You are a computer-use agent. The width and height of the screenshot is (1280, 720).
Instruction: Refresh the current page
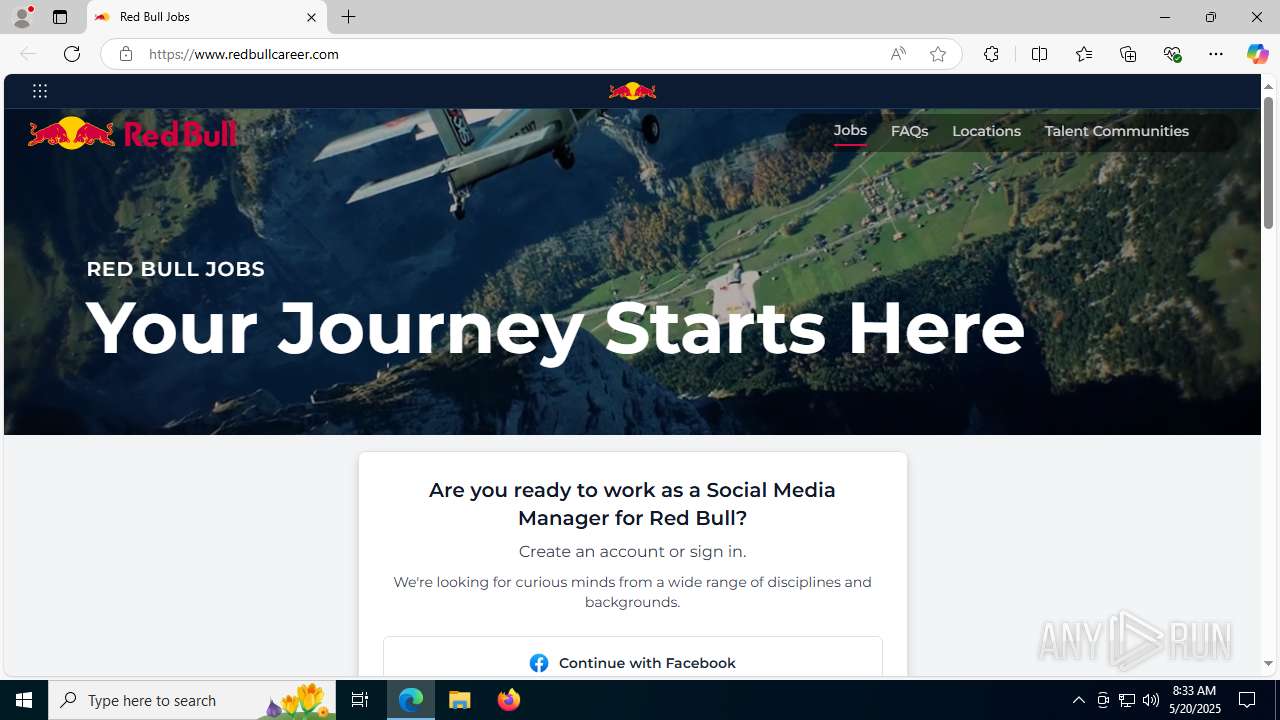click(72, 54)
